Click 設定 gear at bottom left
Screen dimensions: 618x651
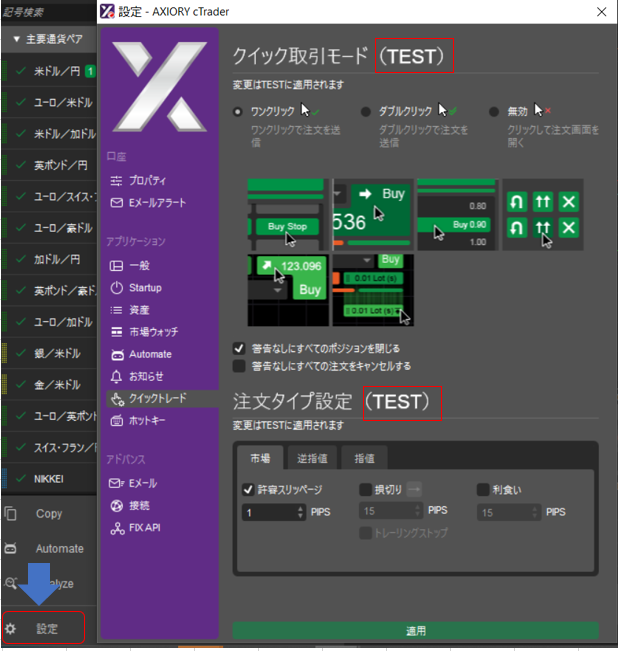coord(43,628)
